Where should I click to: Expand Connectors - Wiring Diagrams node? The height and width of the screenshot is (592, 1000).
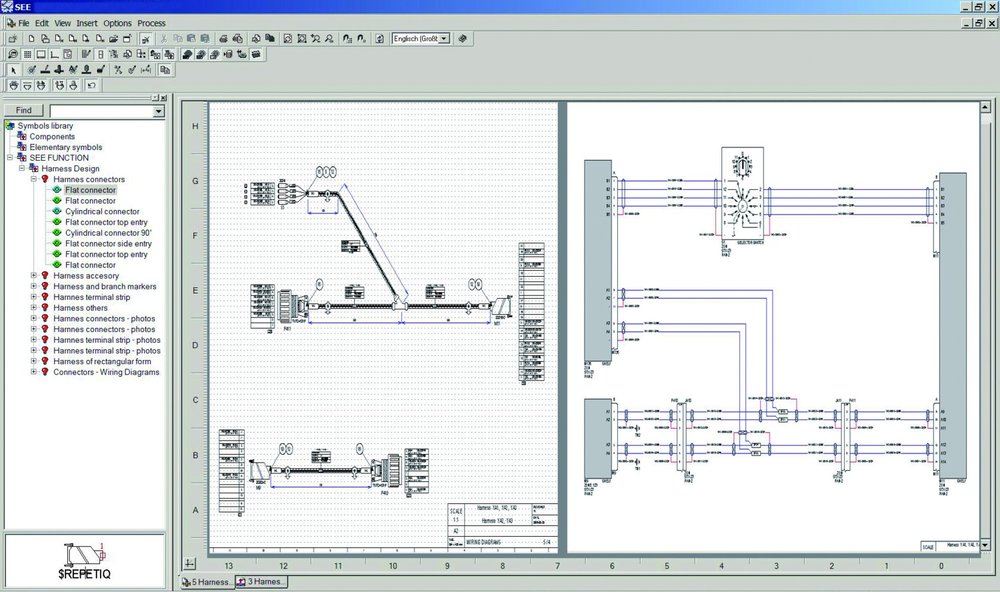34,372
